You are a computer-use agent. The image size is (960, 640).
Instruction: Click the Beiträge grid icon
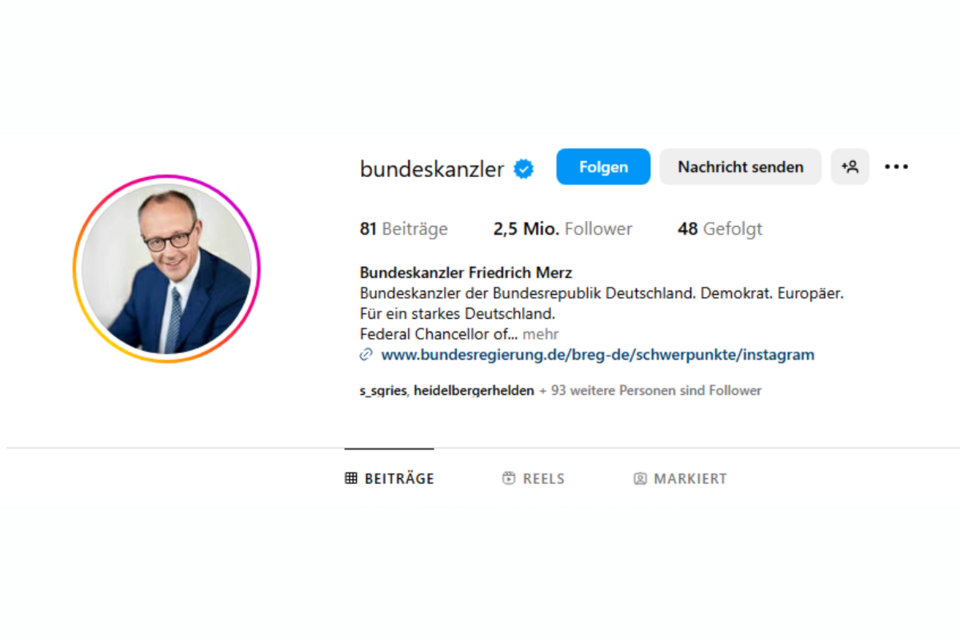tap(351, 478)
